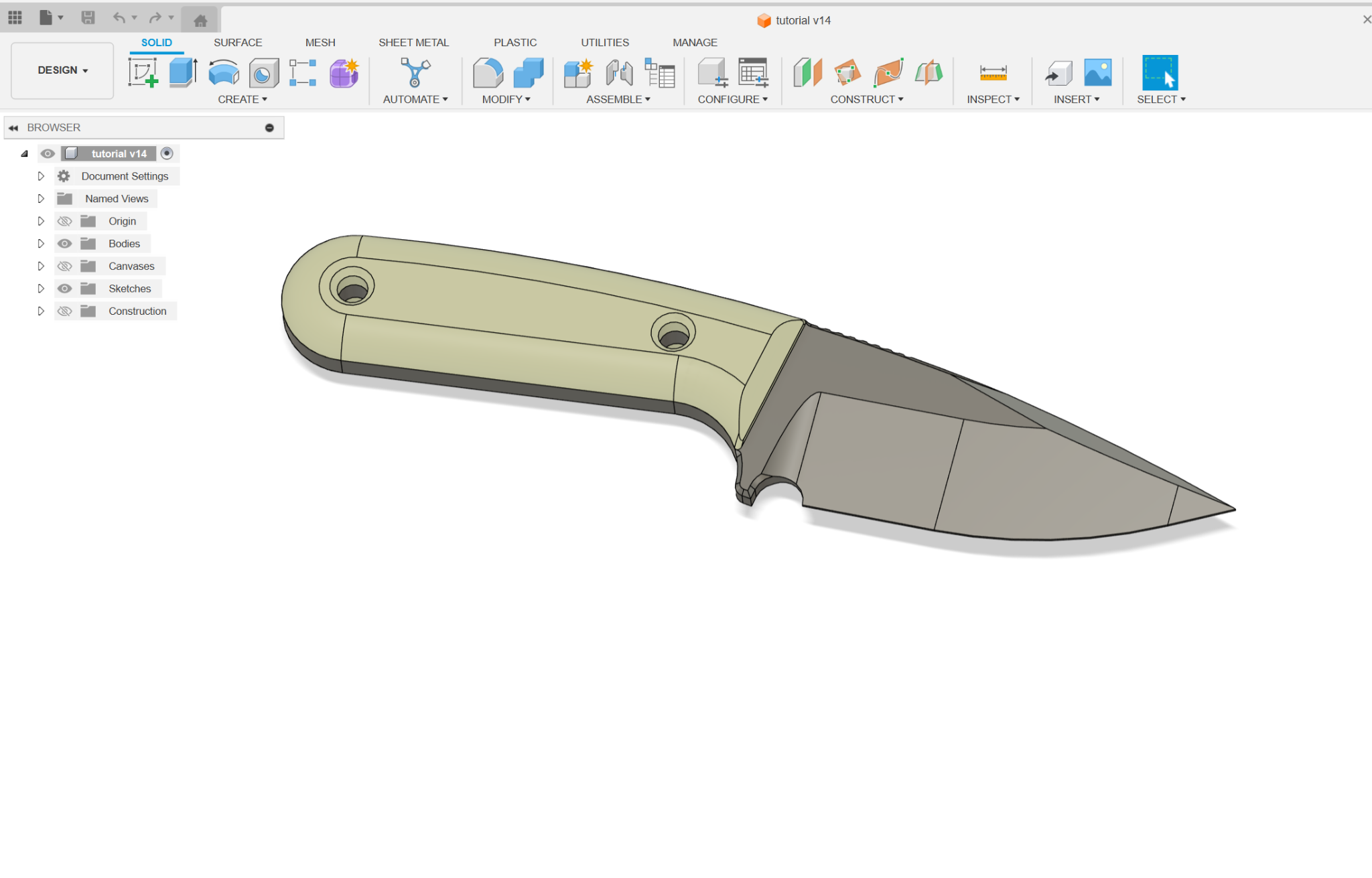Open the Insert Canvas image icon
The height and width of the screenshot is (878, 1372).
pyautogui.click(x=1097, y=72)
